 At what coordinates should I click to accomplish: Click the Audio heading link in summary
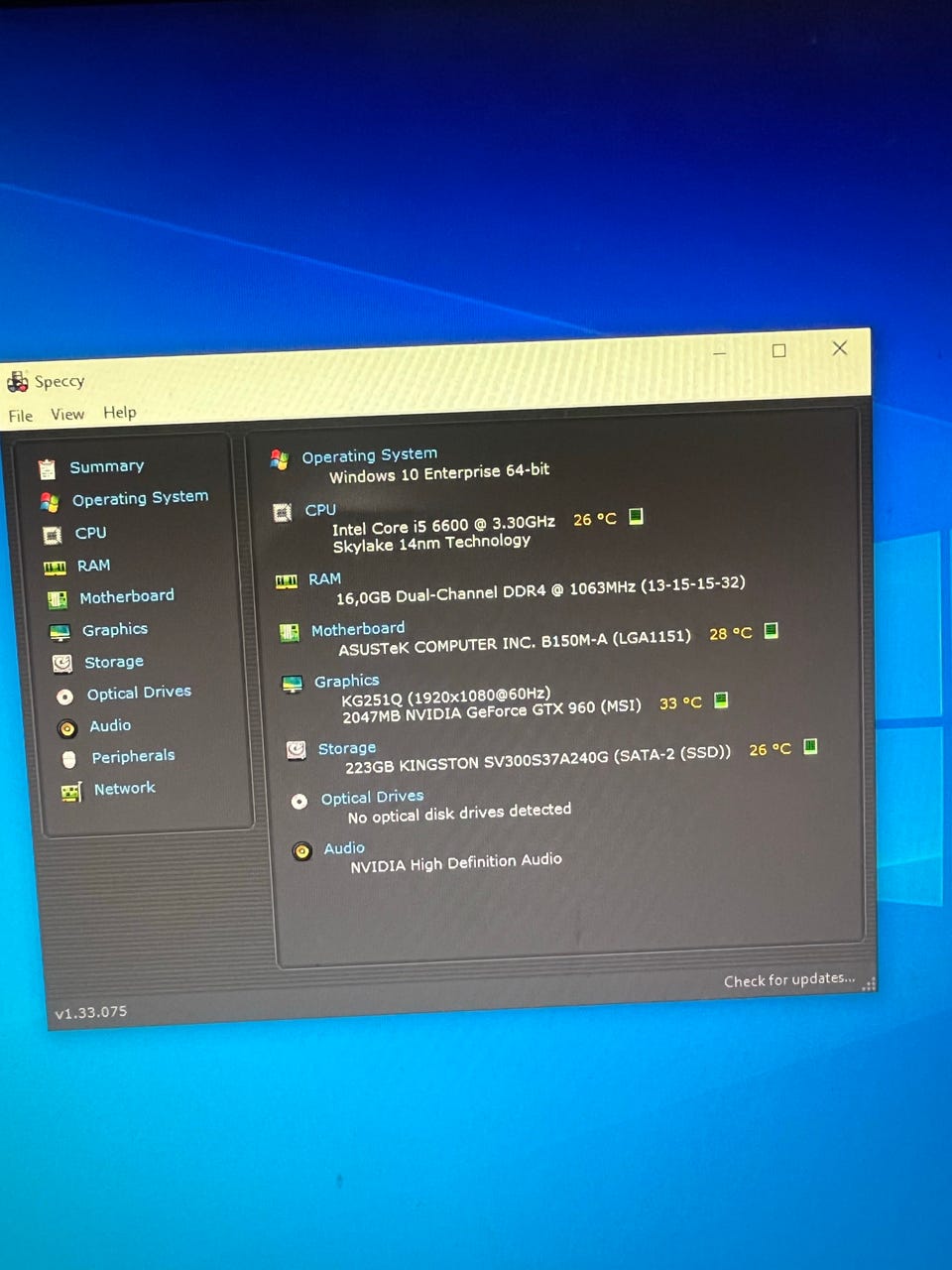[x=344, y=848]
